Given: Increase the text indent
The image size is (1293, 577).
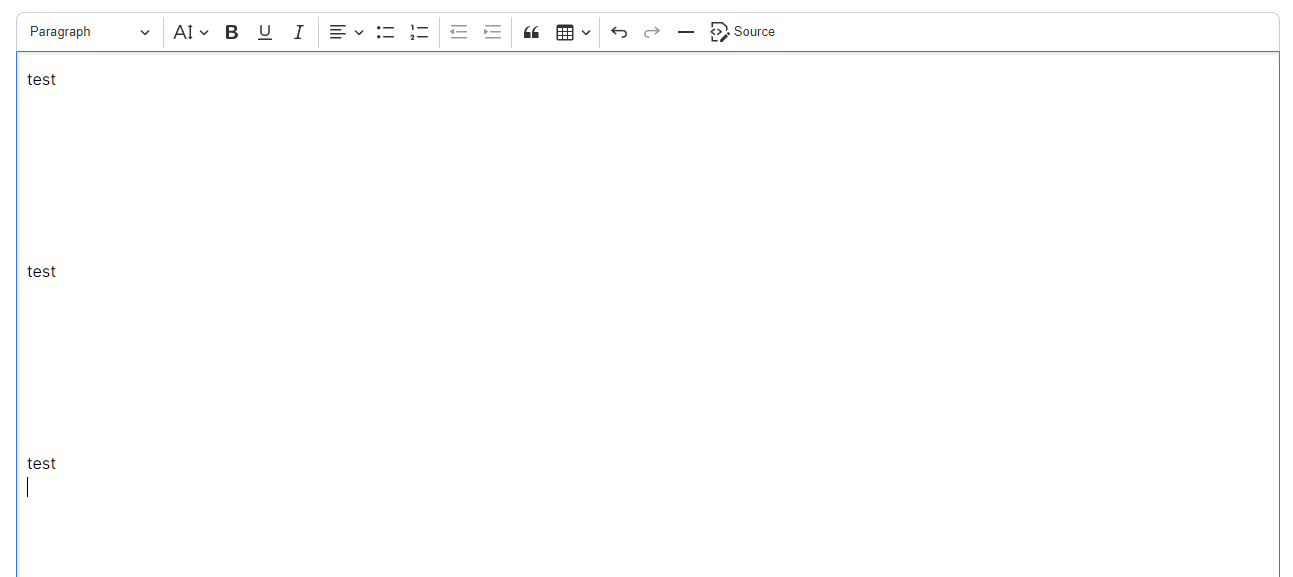Looking at the screenshot, I should (x=491, y=31).
